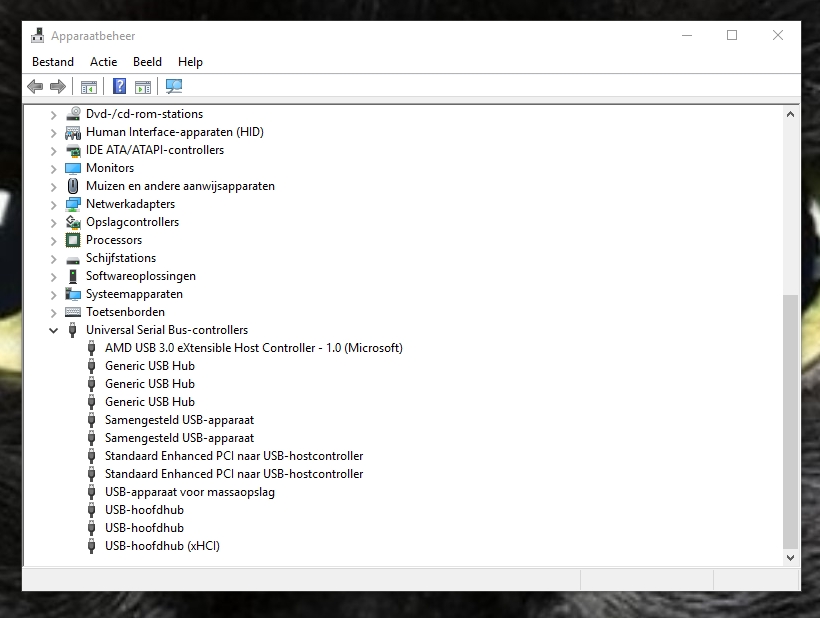This screenshot has height=618, width=820.
Task: Click the scrollbar down arrow
Action: pyautogui.click(x=790, y=558)
